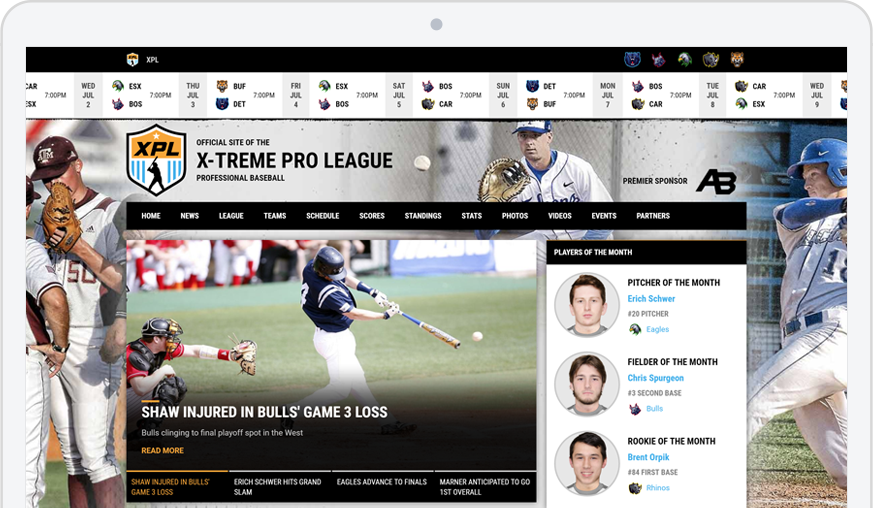
Task: Open the PARTNERS menu item
Action: coord(653,216)
